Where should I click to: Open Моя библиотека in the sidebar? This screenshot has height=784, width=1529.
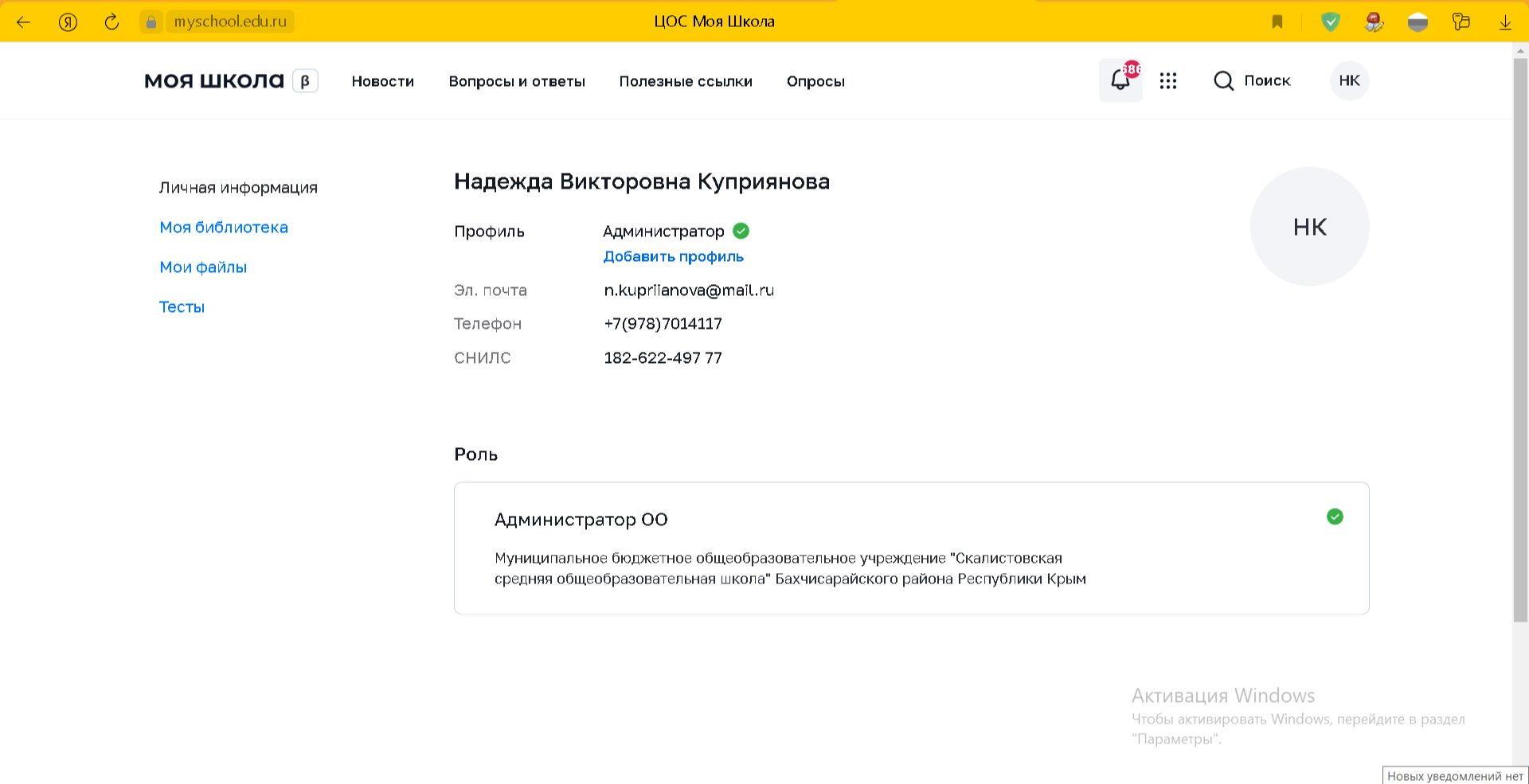tap(224, 228)
